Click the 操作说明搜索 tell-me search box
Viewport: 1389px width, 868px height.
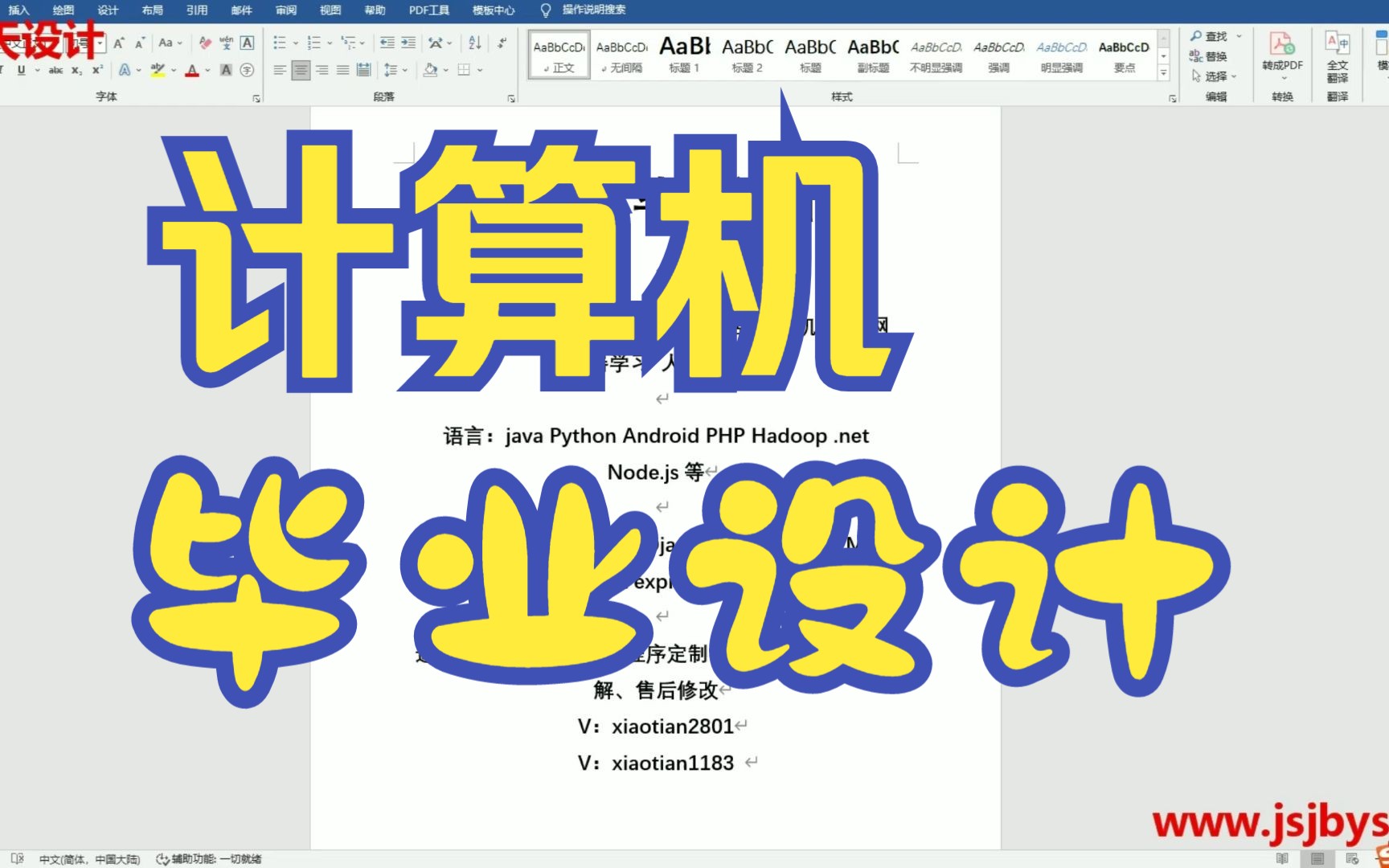(x=593, y=10)
